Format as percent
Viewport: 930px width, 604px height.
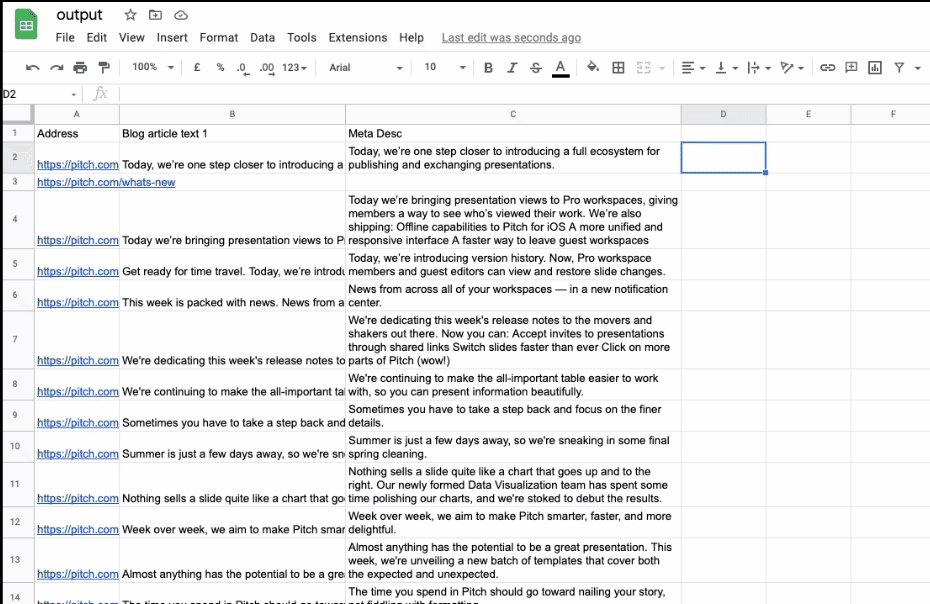(220, 68)
